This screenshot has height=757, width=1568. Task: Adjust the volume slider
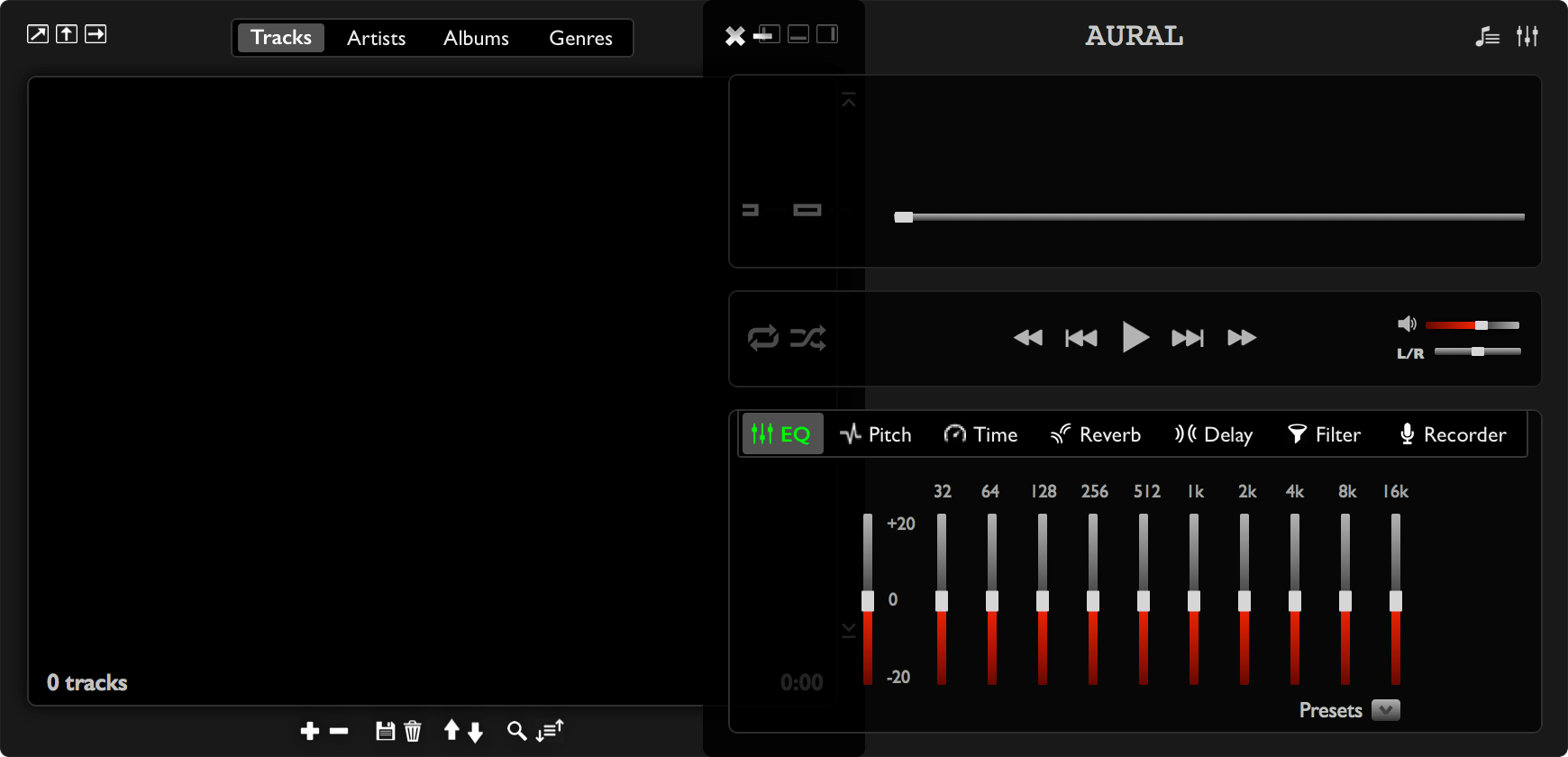pos(1472,325)
